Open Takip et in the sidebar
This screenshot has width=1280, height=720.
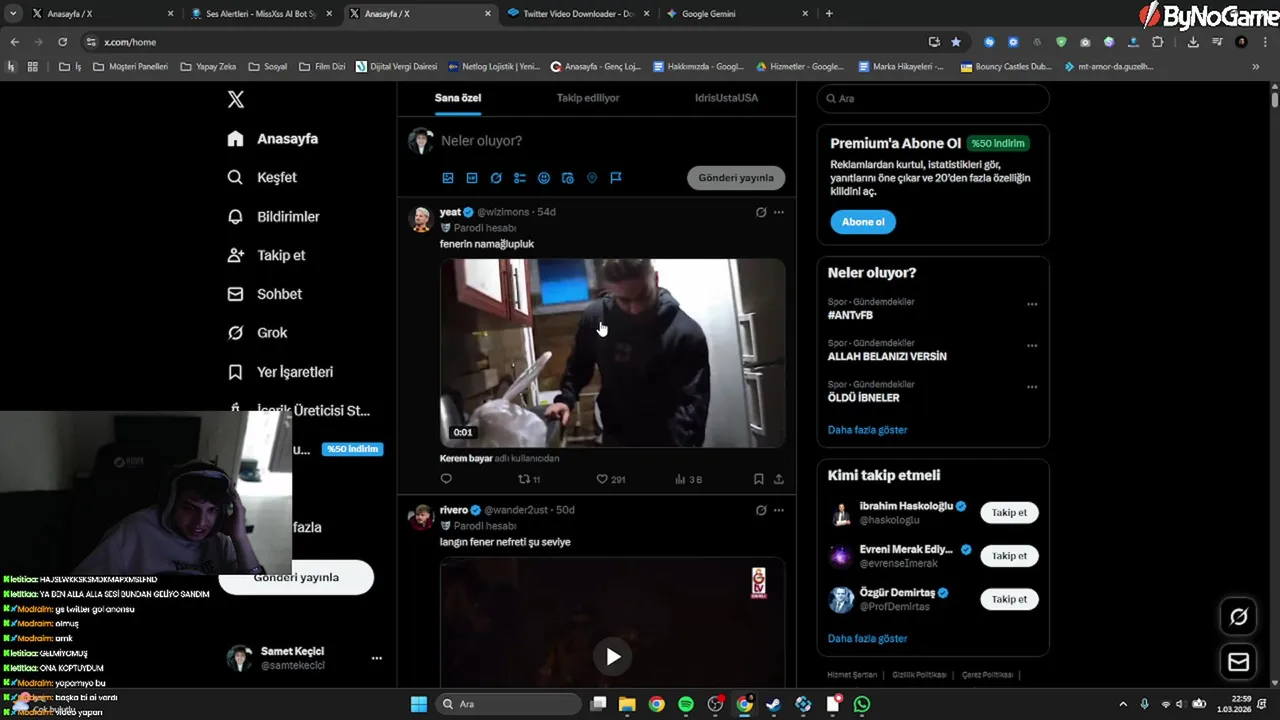point(266,255)
